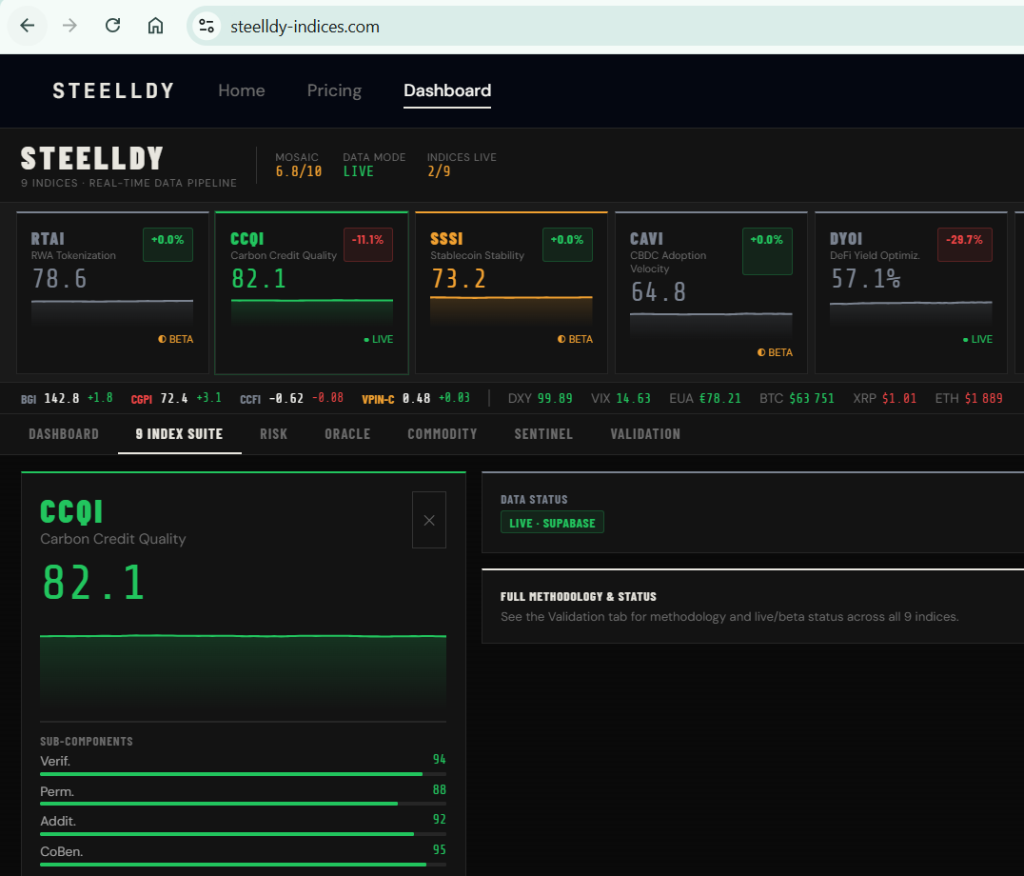Image resolution: width=1024 pixels, height=876 pixels.
Task: Select the Dashboard nav link
Action: point(447,91)
